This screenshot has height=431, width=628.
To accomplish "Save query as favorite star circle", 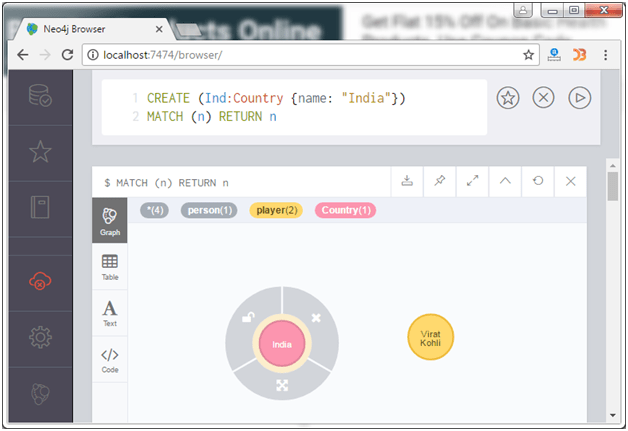I will pyautogui.click(x=508, y=98).
